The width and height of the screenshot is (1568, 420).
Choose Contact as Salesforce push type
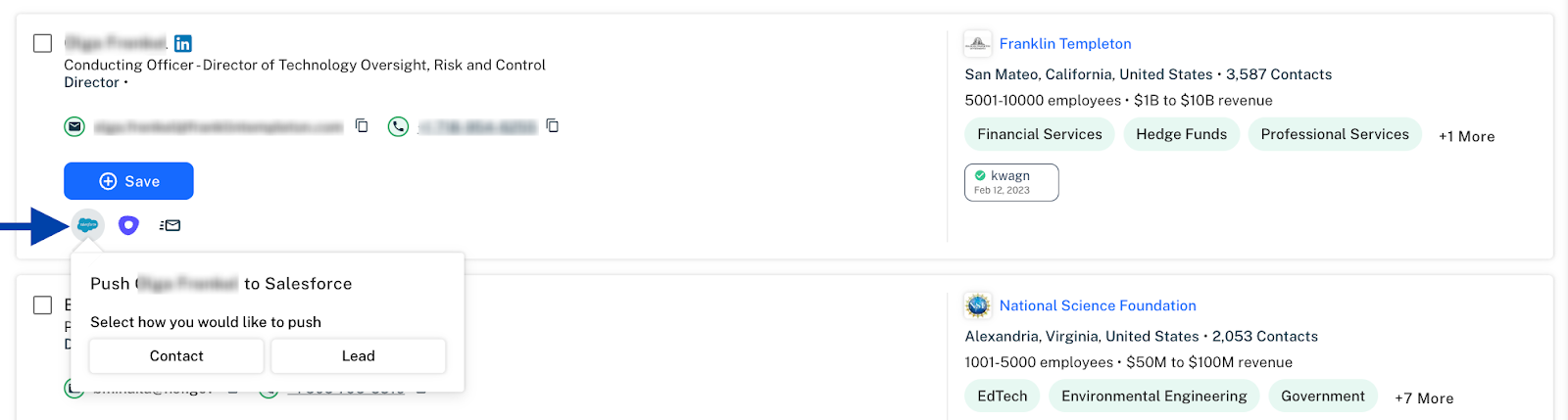pos(176,356)
